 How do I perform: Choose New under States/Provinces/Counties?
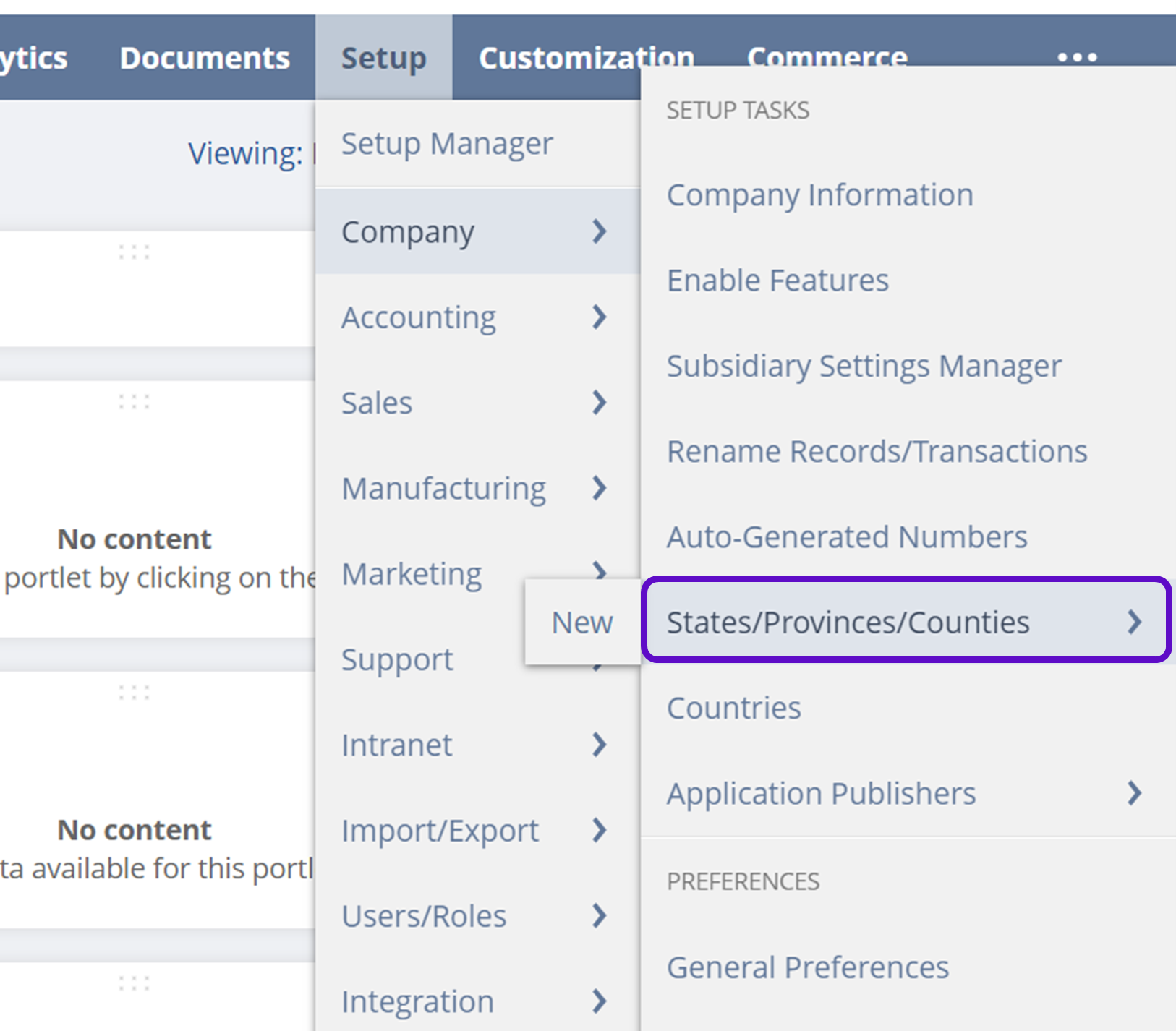(582, 623)
